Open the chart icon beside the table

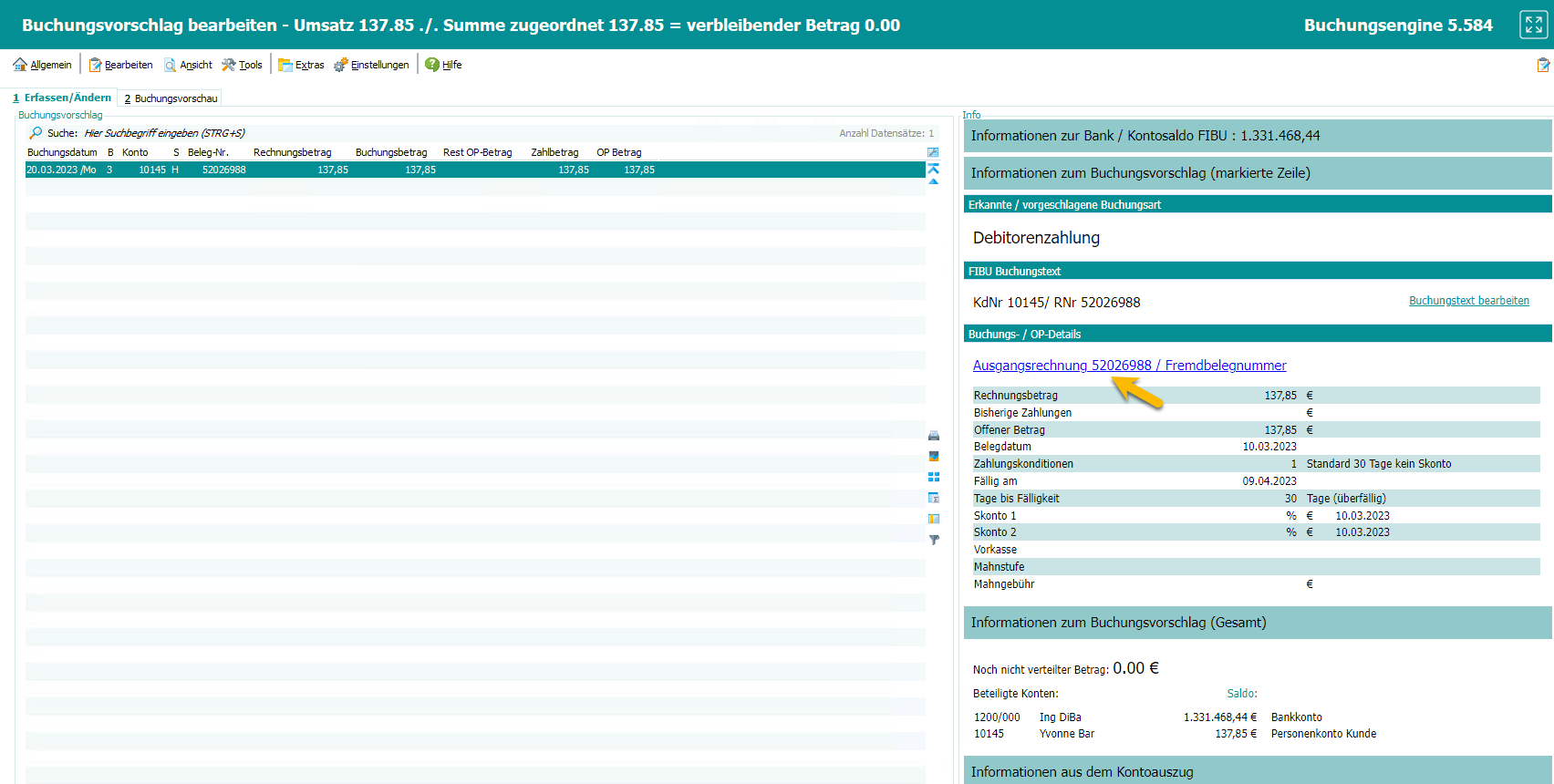[933, 456]
